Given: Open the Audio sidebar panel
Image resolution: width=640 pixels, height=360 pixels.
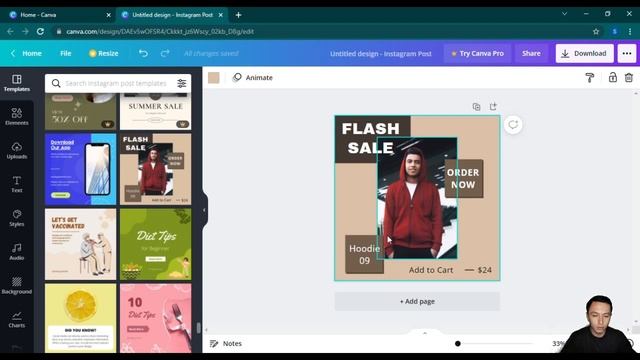Looking at the screenshot, I should pos(17,252).
